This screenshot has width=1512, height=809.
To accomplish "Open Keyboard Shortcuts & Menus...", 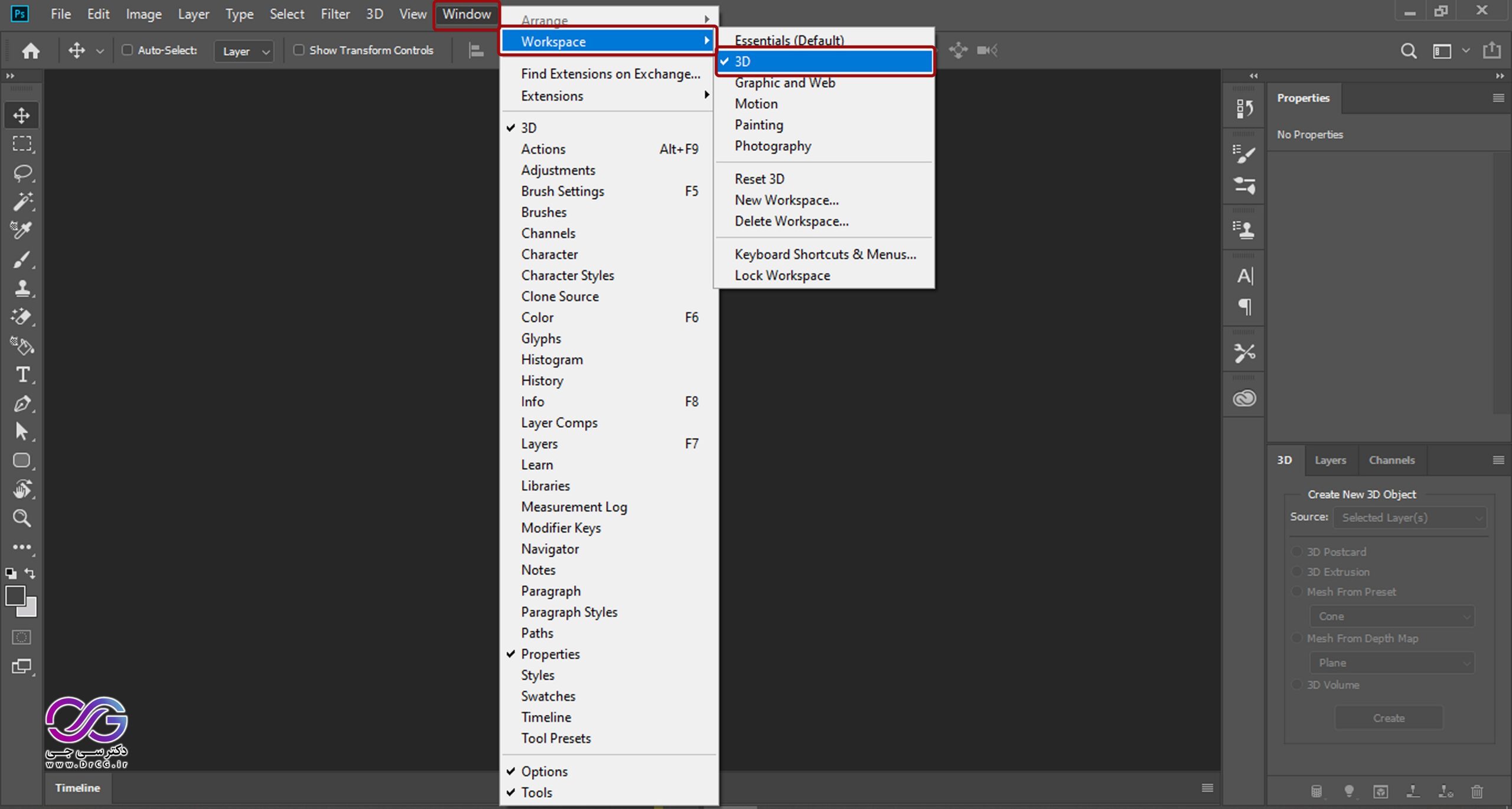I will (825, 254).
